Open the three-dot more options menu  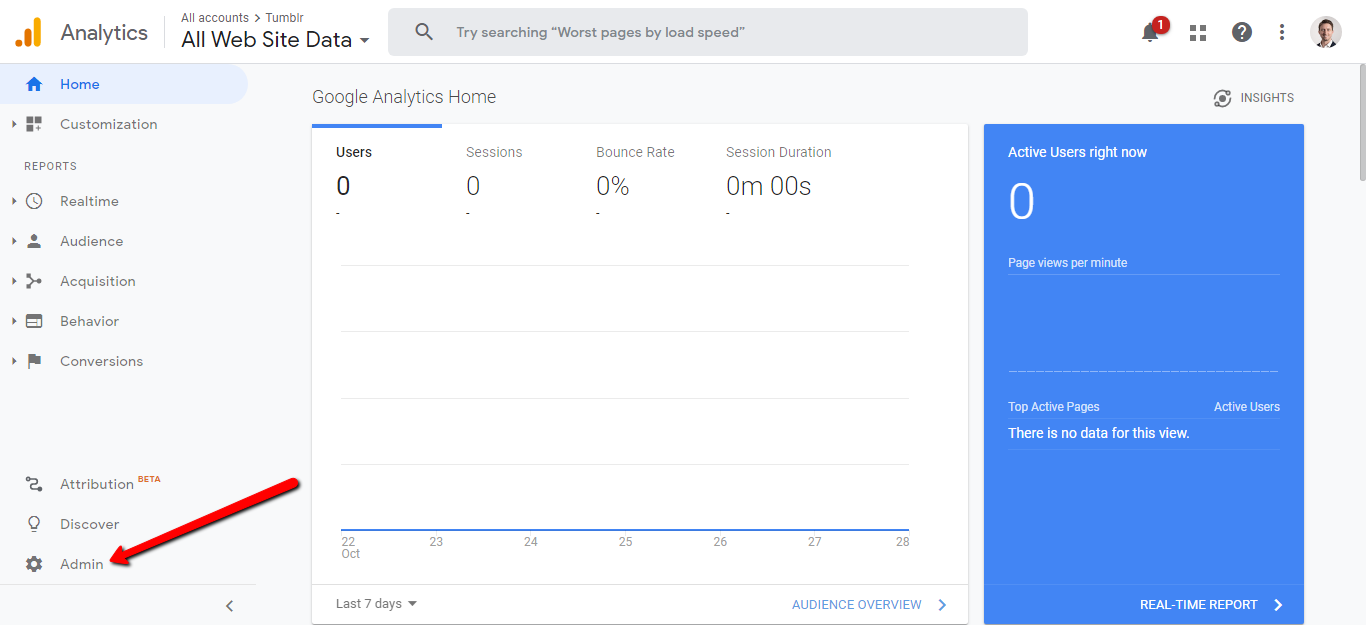coord(1282,32)
